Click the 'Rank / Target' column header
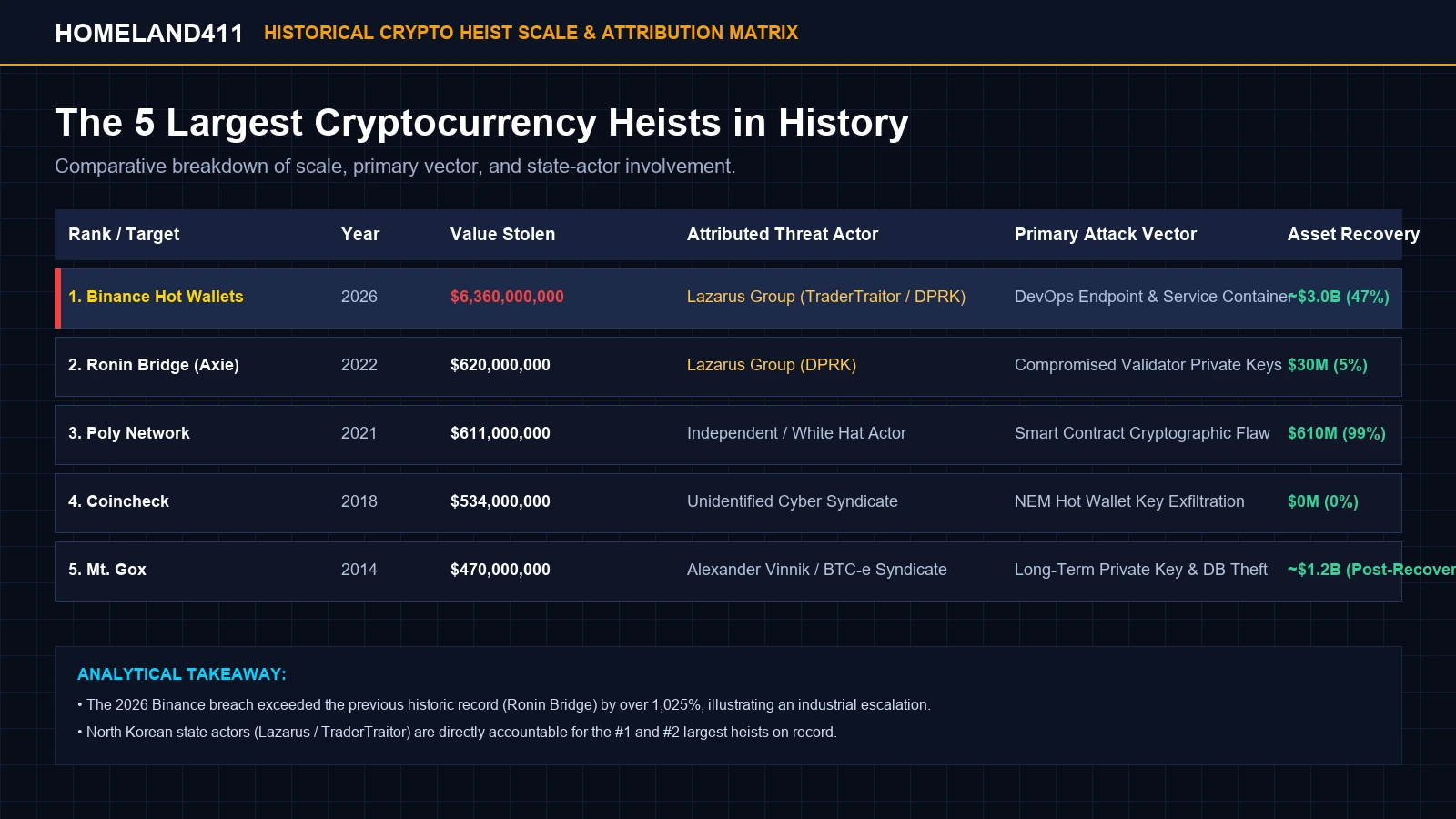Image resolution: width=1456 pixels, height=819 pixels. (124, 235)
